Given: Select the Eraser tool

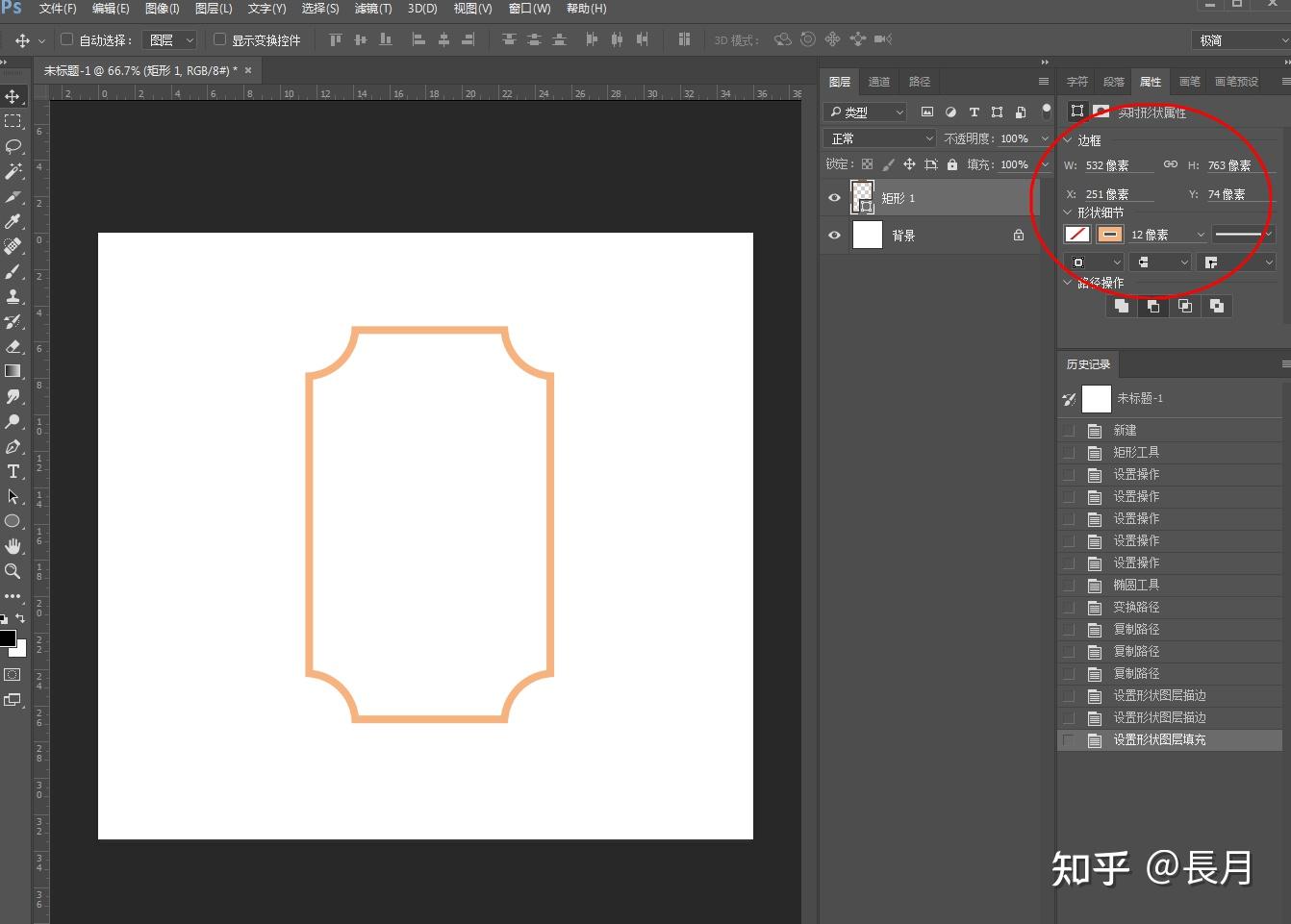Looking at the screenshot, I should coord(13,346).
